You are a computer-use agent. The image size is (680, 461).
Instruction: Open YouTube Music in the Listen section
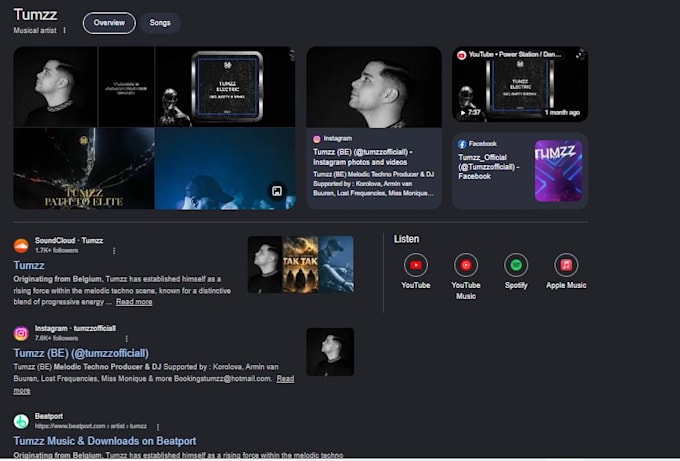coord(466,277)
